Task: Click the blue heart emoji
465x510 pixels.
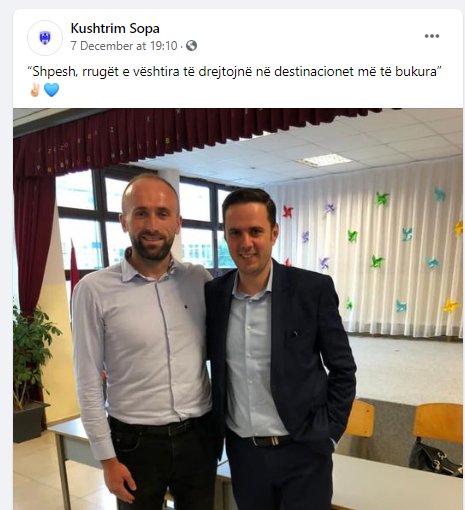Action: click(x=51, y=90)
